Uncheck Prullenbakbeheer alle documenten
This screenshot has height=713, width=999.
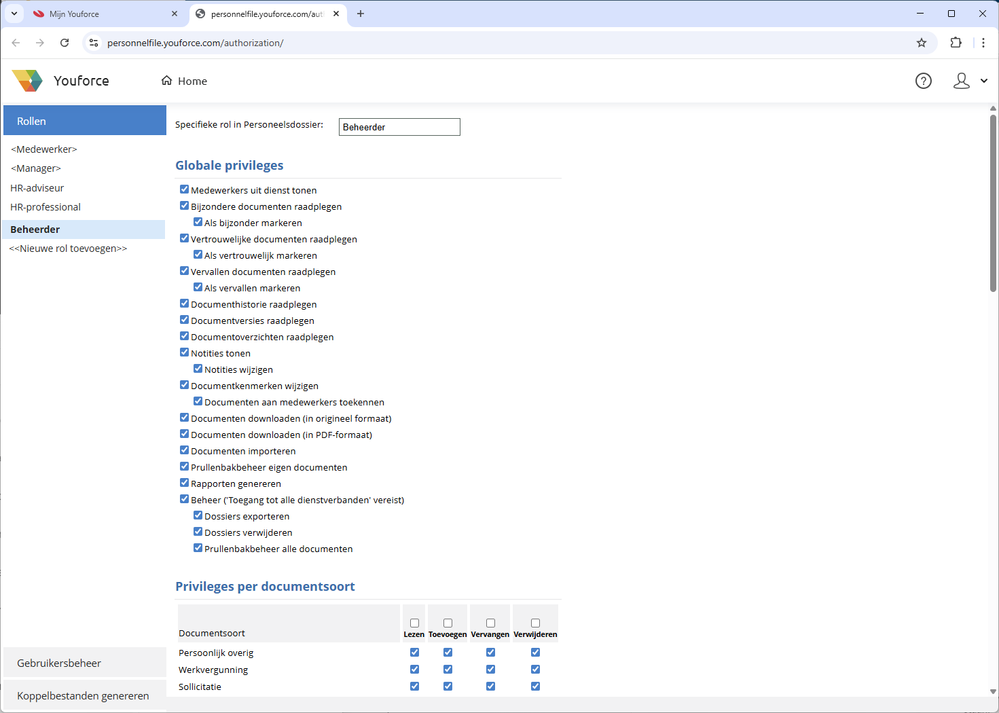(198, 548)
